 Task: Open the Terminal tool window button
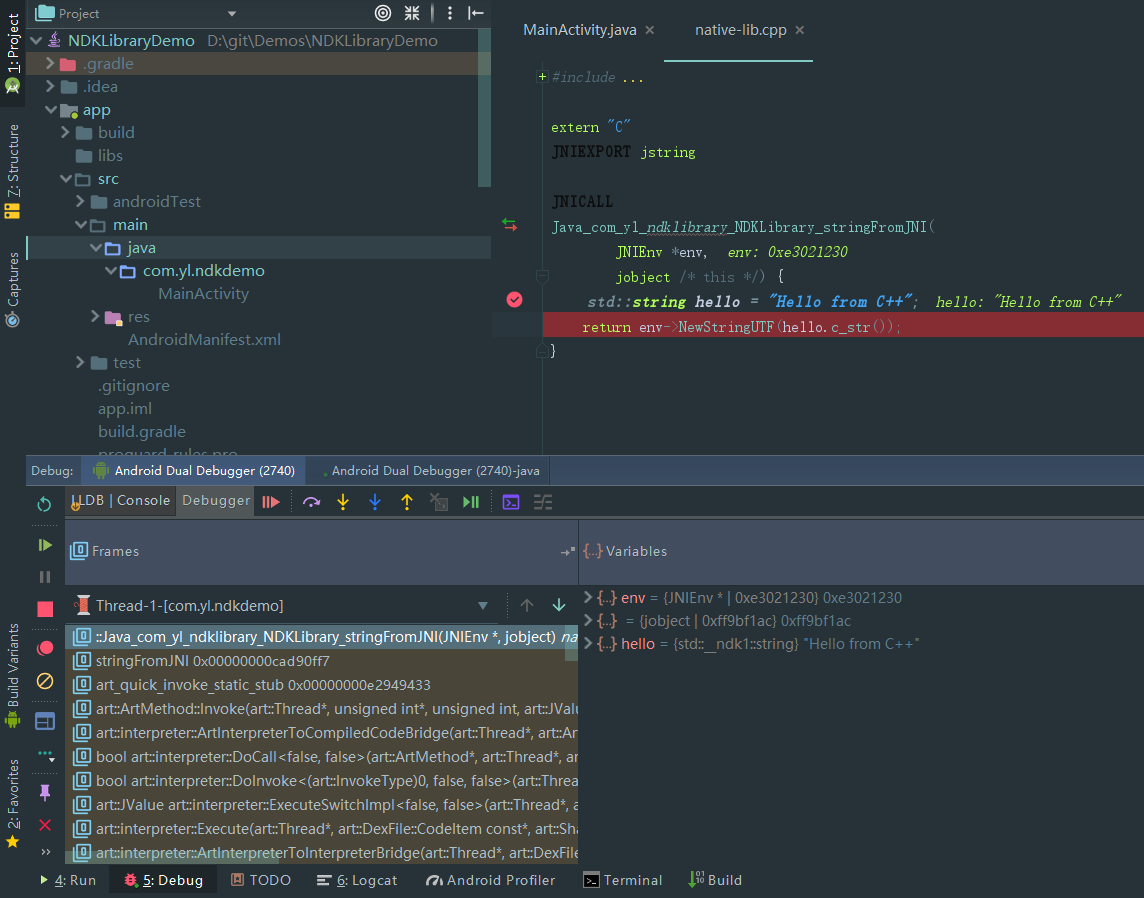coord(623,880)
